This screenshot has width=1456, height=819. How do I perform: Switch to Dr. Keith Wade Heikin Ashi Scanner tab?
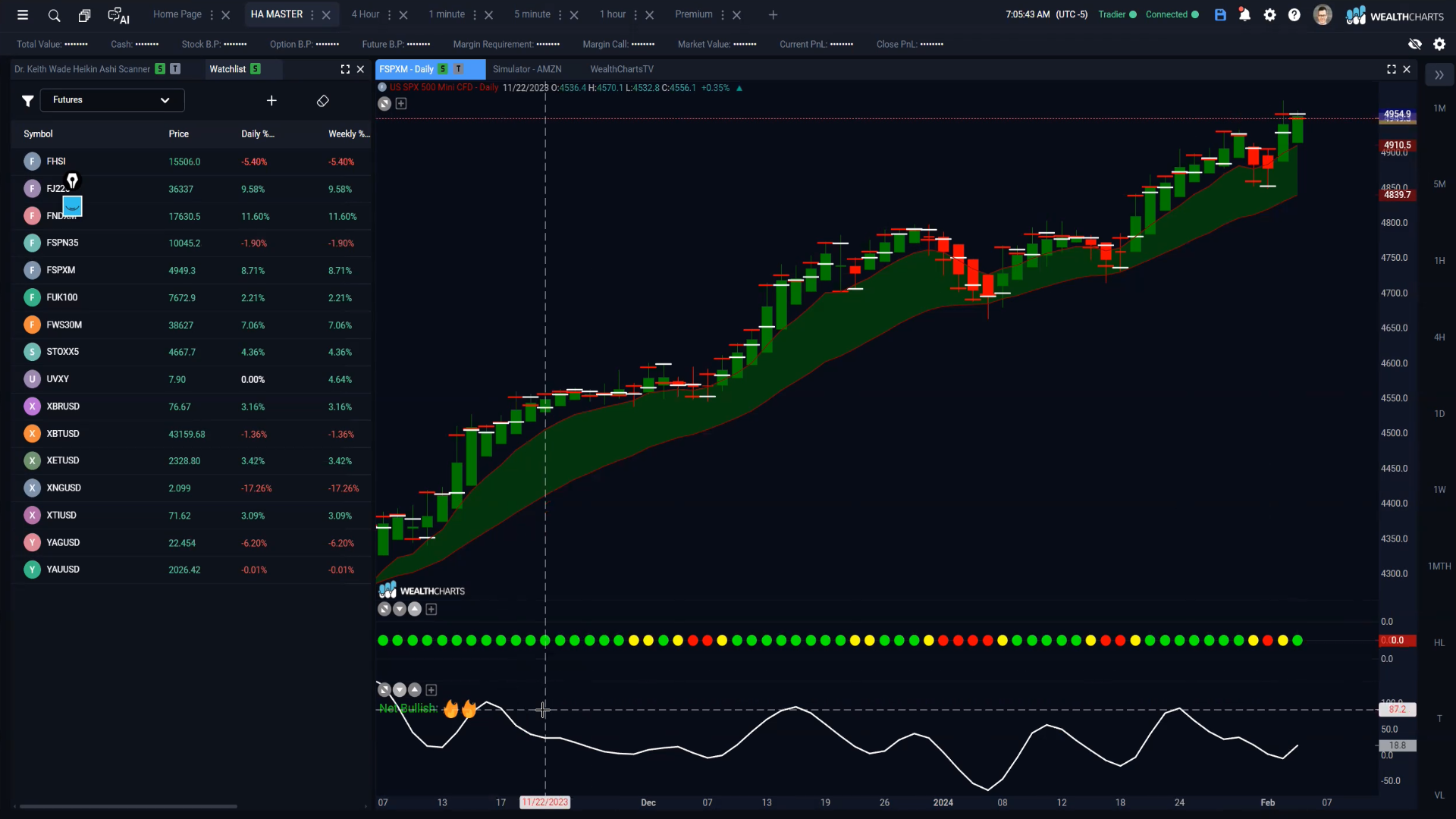82,69
